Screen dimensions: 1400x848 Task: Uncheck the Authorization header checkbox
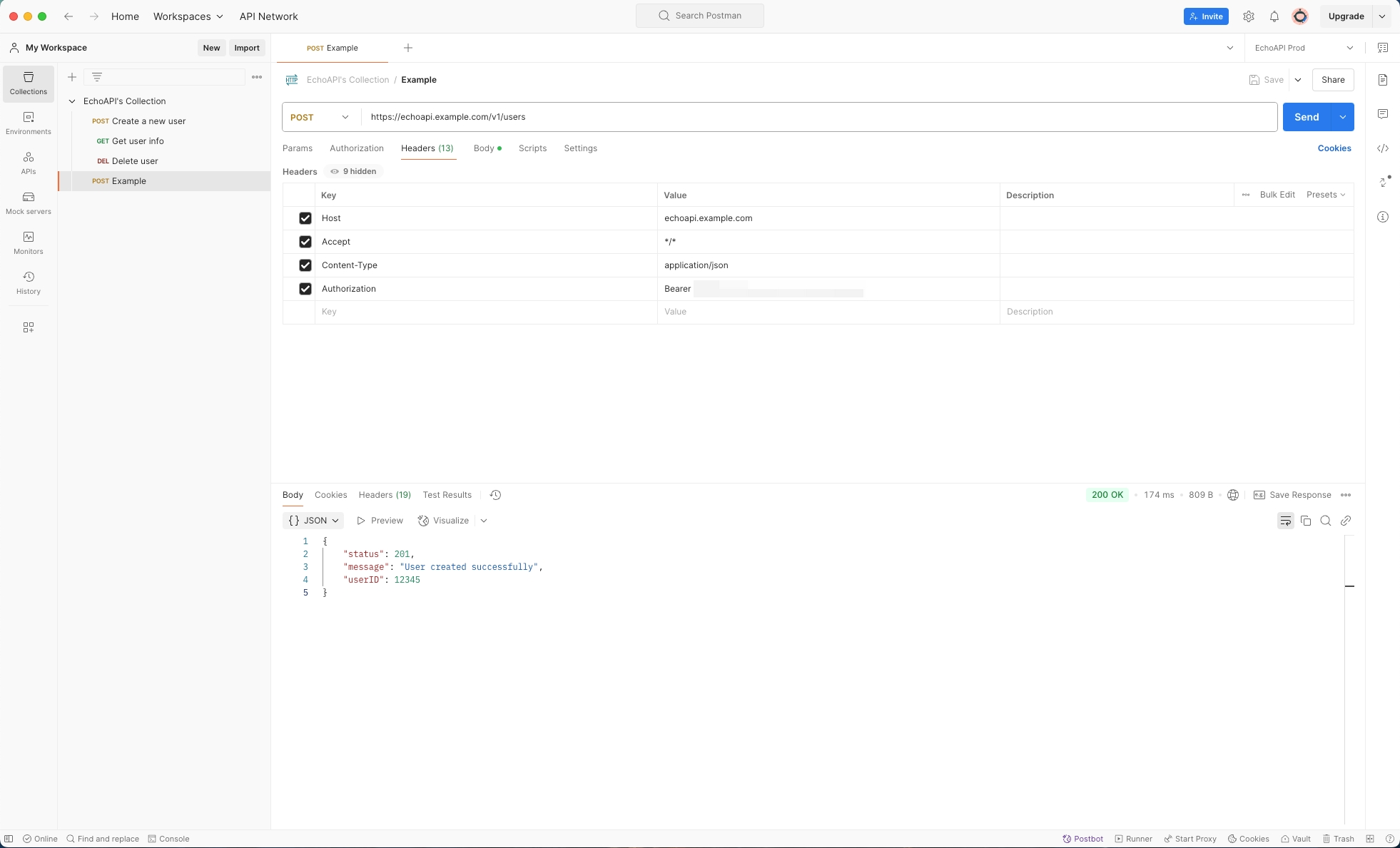pyautogui.click(x=305, y=289)
